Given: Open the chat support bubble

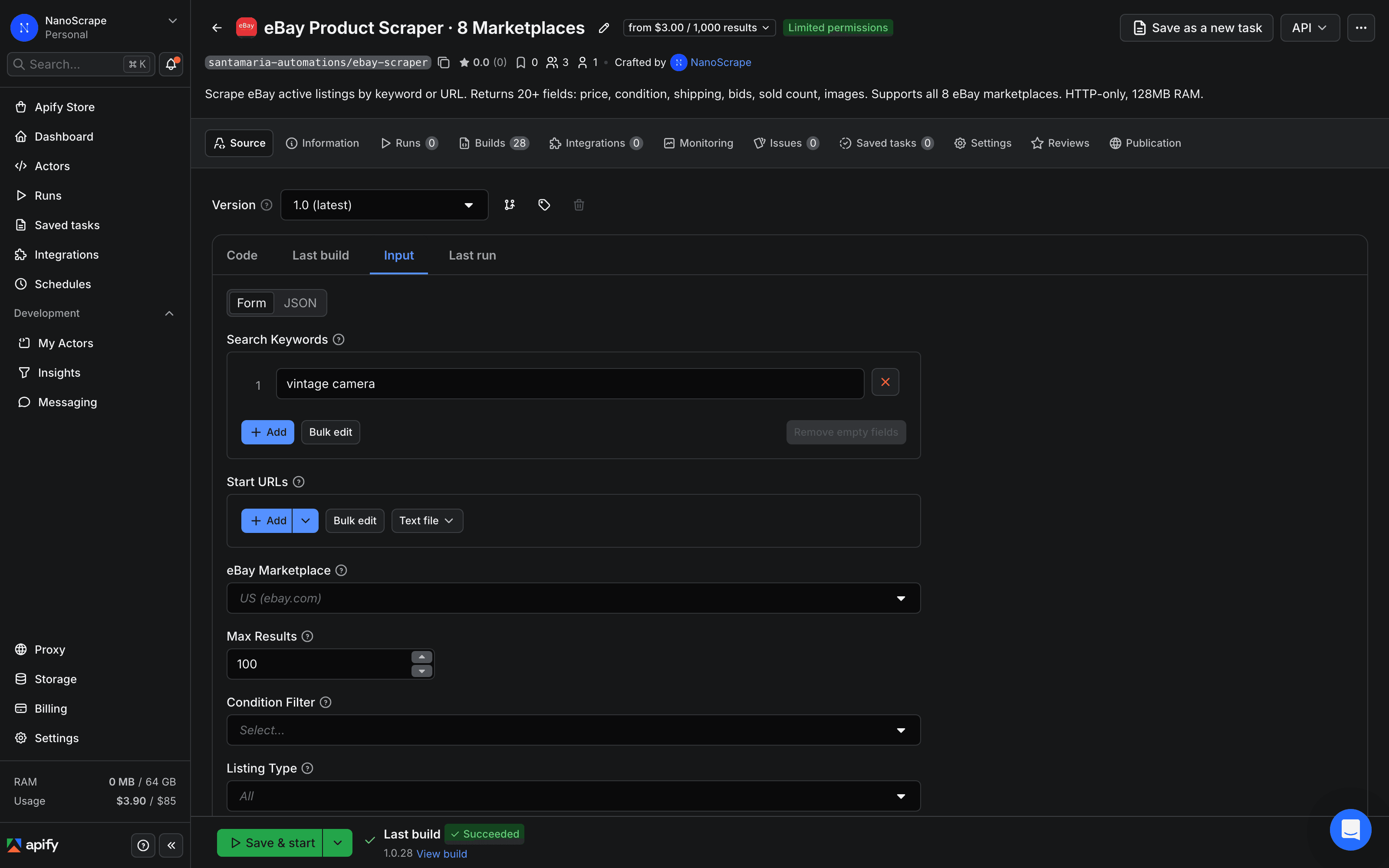Looking at the screenshot, I should (x=1350, y=829).
